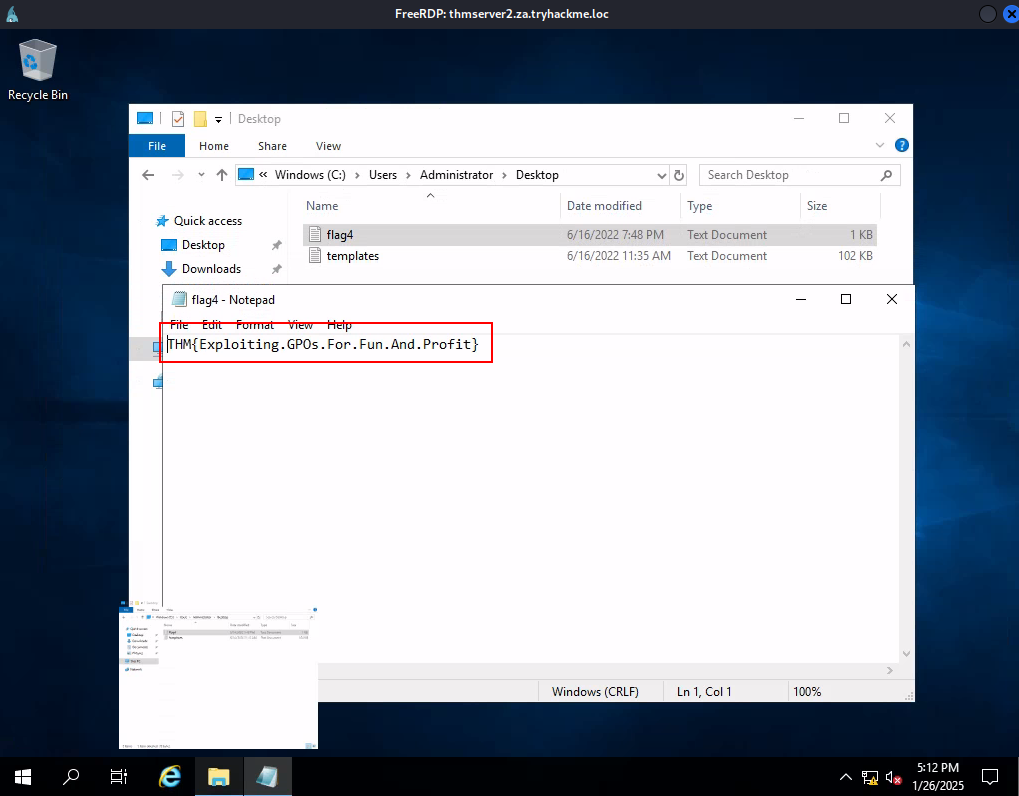Image resolution: width=1019 pixels, height=796 pixels.
Task: Open Task View on the taskbar
Action: (119, 777)
